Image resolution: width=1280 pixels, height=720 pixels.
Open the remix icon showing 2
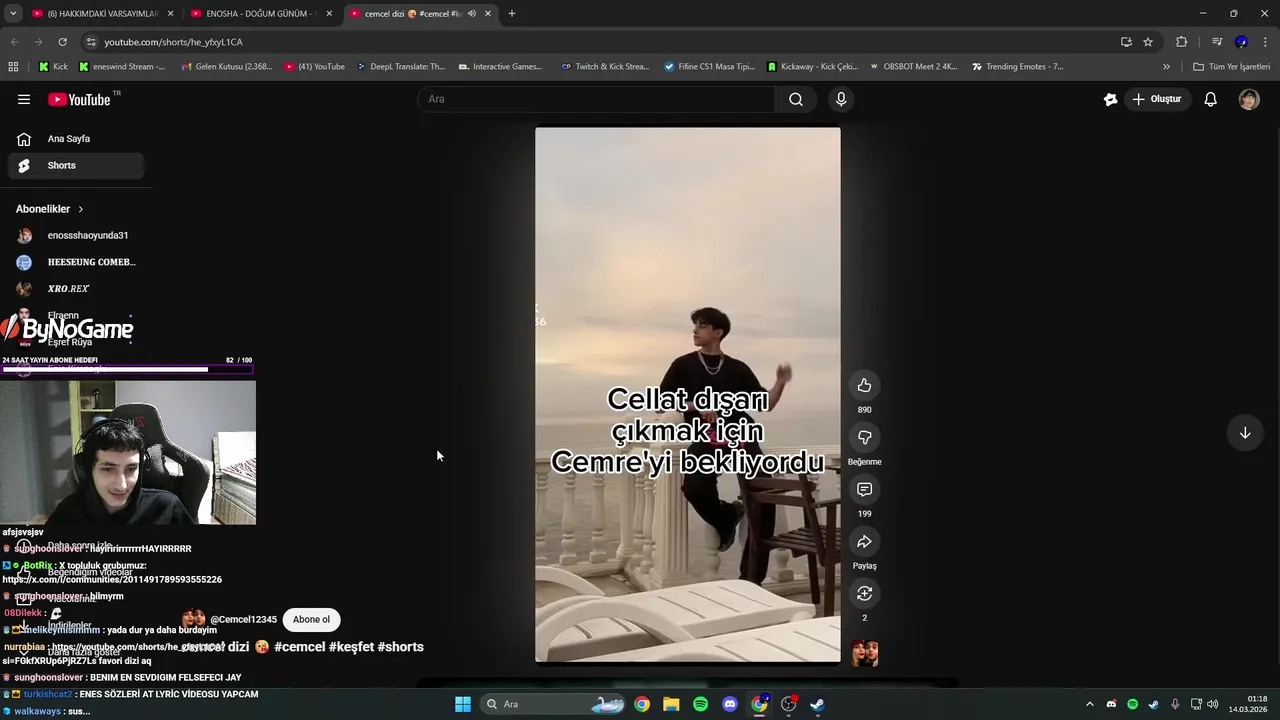coord(864,594)
